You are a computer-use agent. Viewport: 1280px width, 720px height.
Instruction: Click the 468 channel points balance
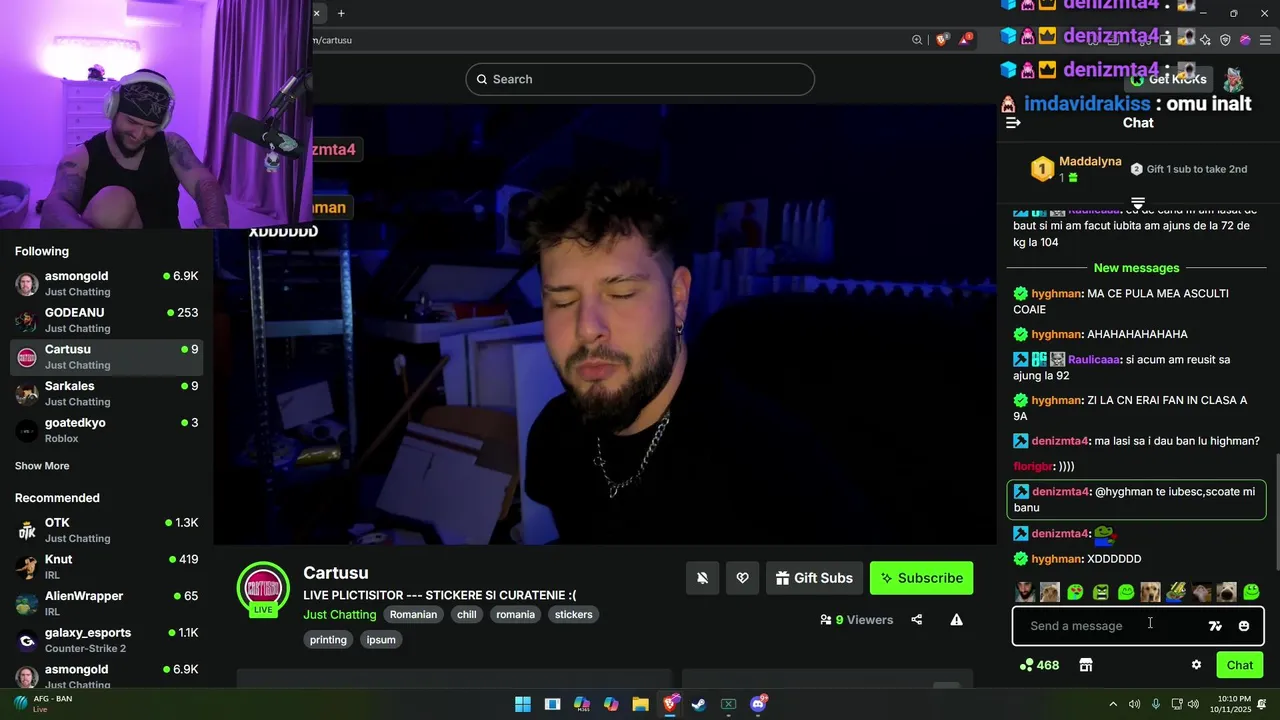click(x=1039, y=665)
